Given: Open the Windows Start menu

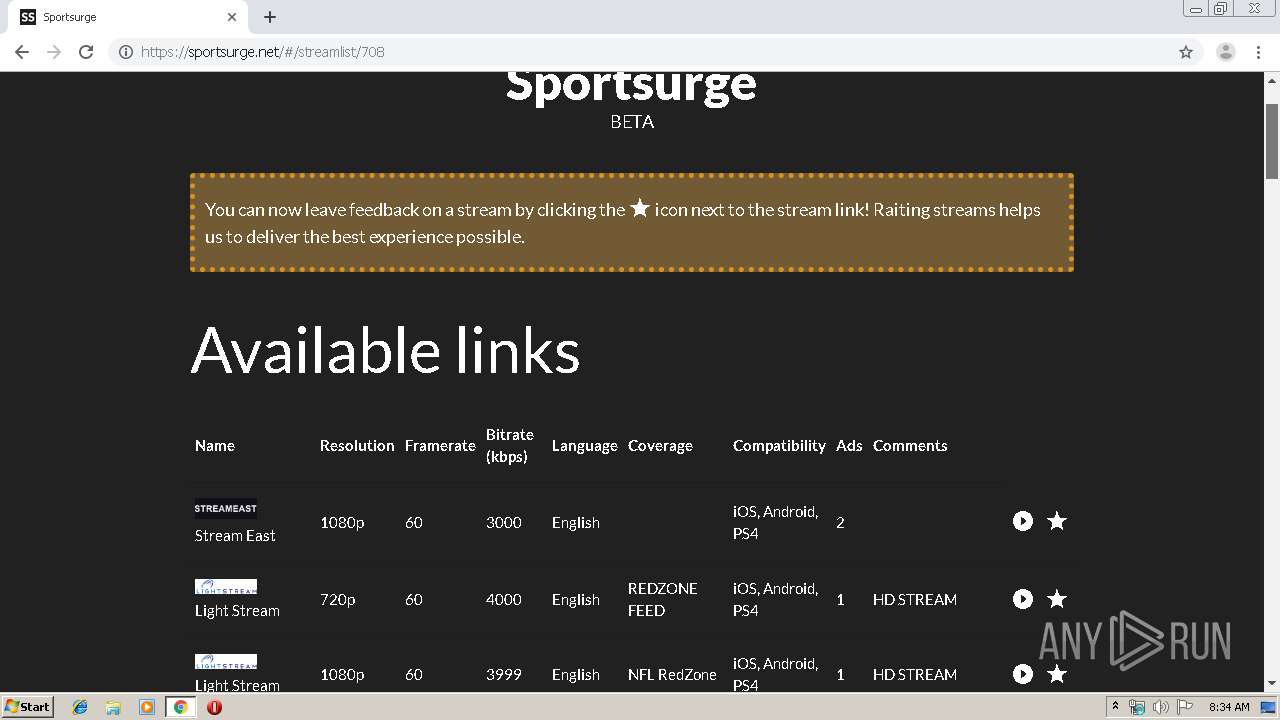Looking at the screenshot, I should click(x=28, y=706).
